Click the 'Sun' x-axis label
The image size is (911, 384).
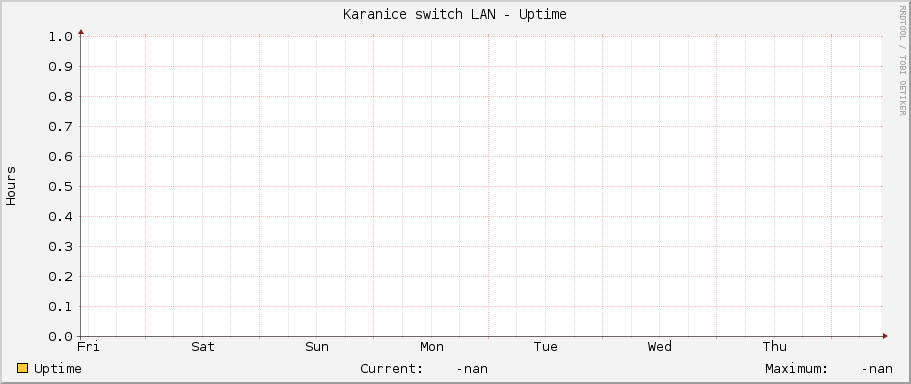point(317,347)
